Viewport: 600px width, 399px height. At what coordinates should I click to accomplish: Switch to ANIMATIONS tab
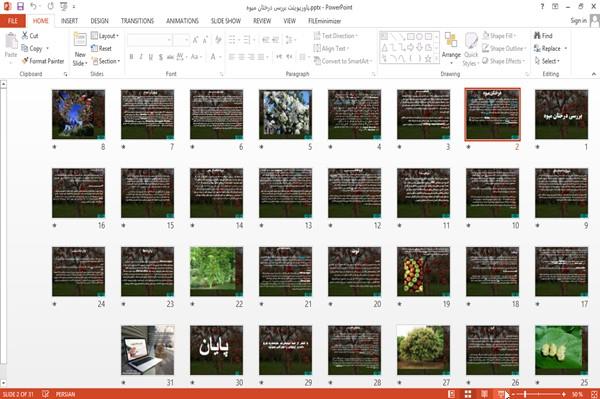tap(182, 21)
